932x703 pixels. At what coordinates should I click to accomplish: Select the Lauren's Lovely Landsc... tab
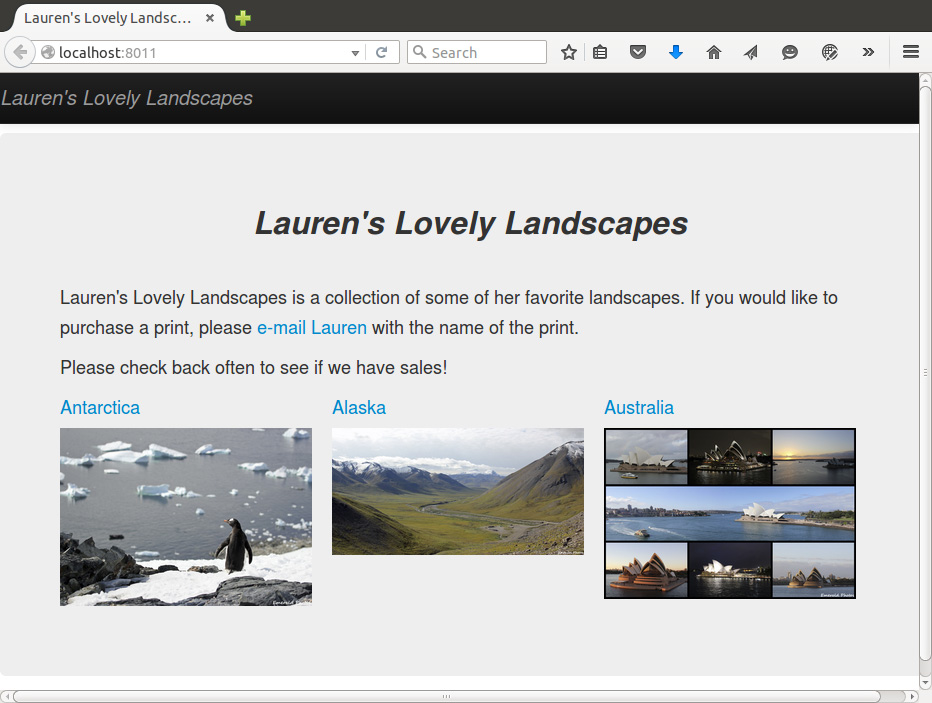click(x=118, y=18)
